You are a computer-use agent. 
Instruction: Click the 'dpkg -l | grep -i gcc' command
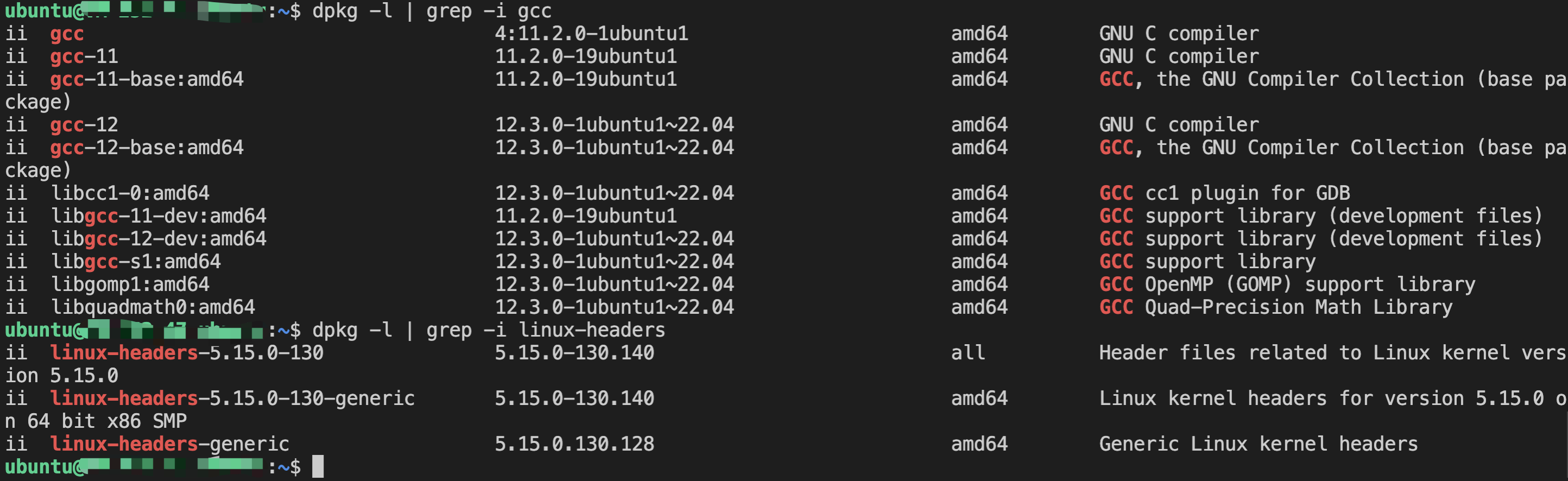pos(432,11)
